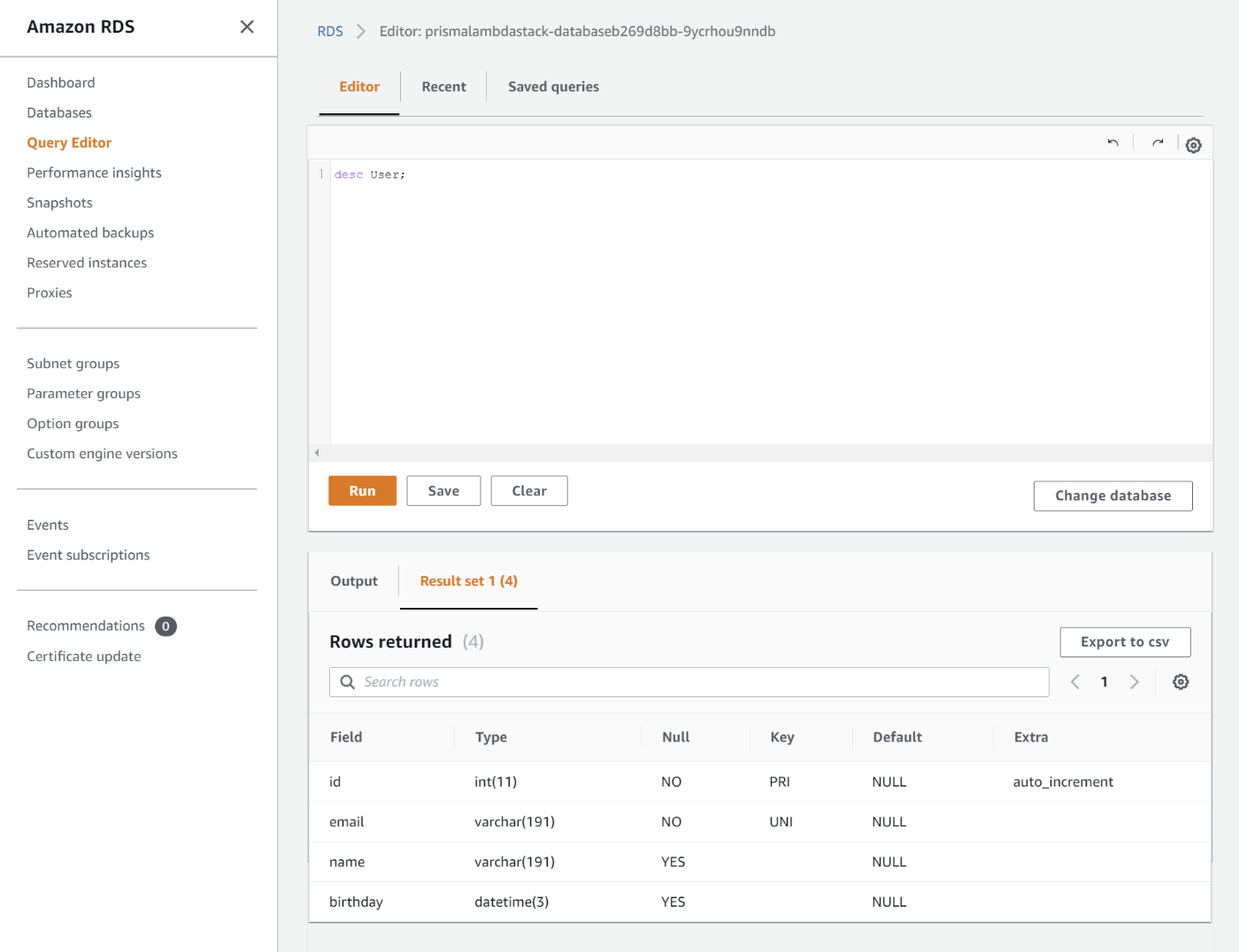Click into the SQL editor text area
The height and width of the screenshot is (952, 1239).
[x=770, y=302]
